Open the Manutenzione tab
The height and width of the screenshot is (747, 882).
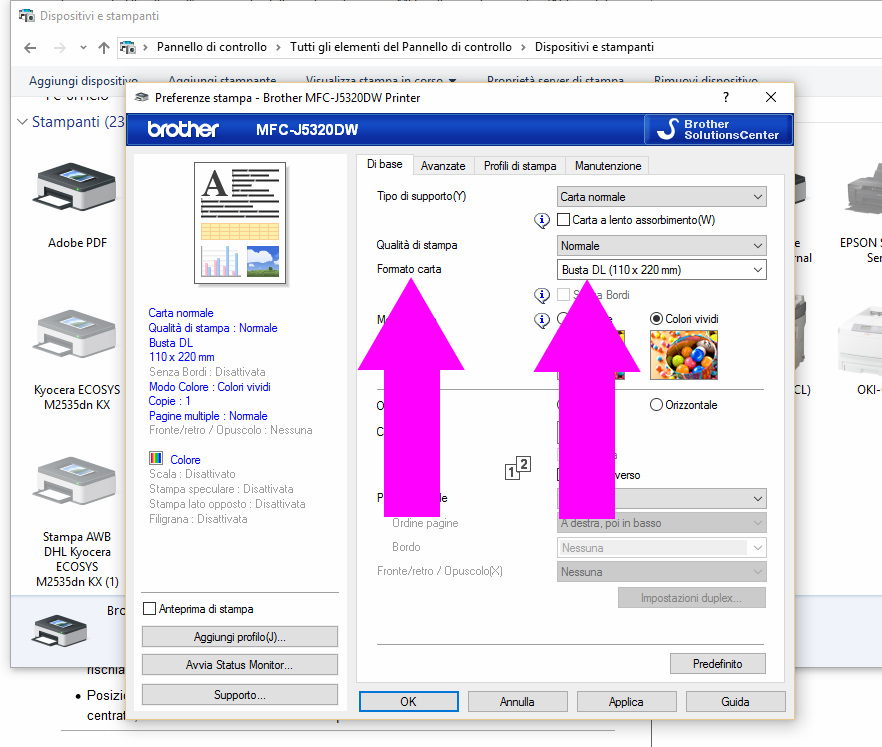[608, 166]
